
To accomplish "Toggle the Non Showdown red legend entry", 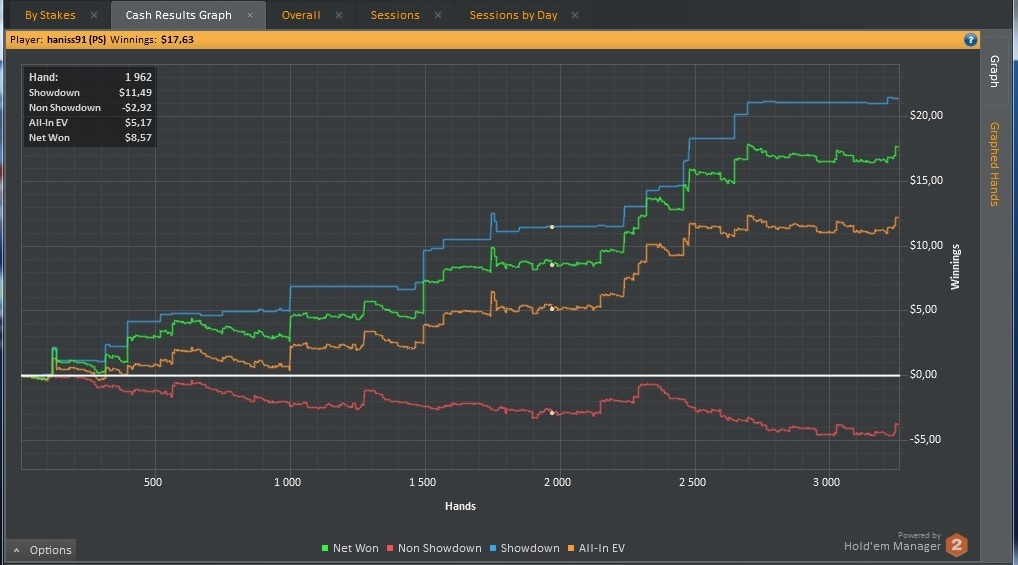I will (434, 548).
